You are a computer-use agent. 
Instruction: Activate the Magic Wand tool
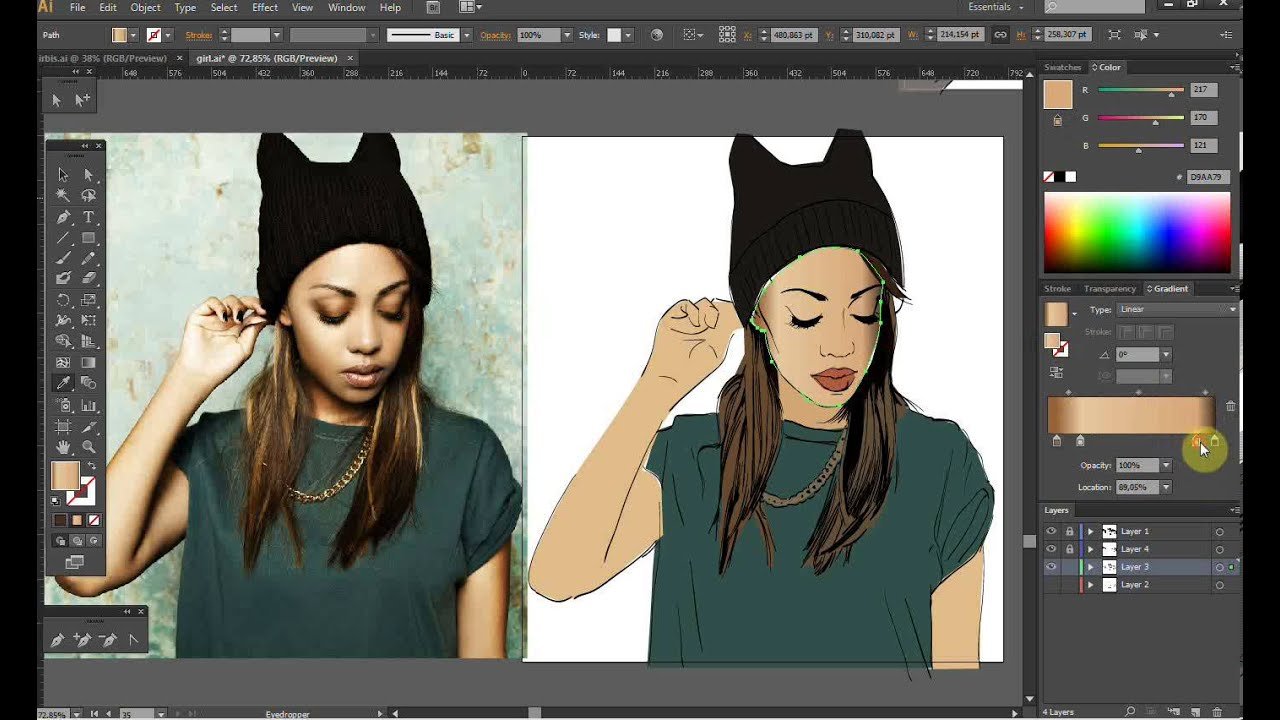click(63, 196)
